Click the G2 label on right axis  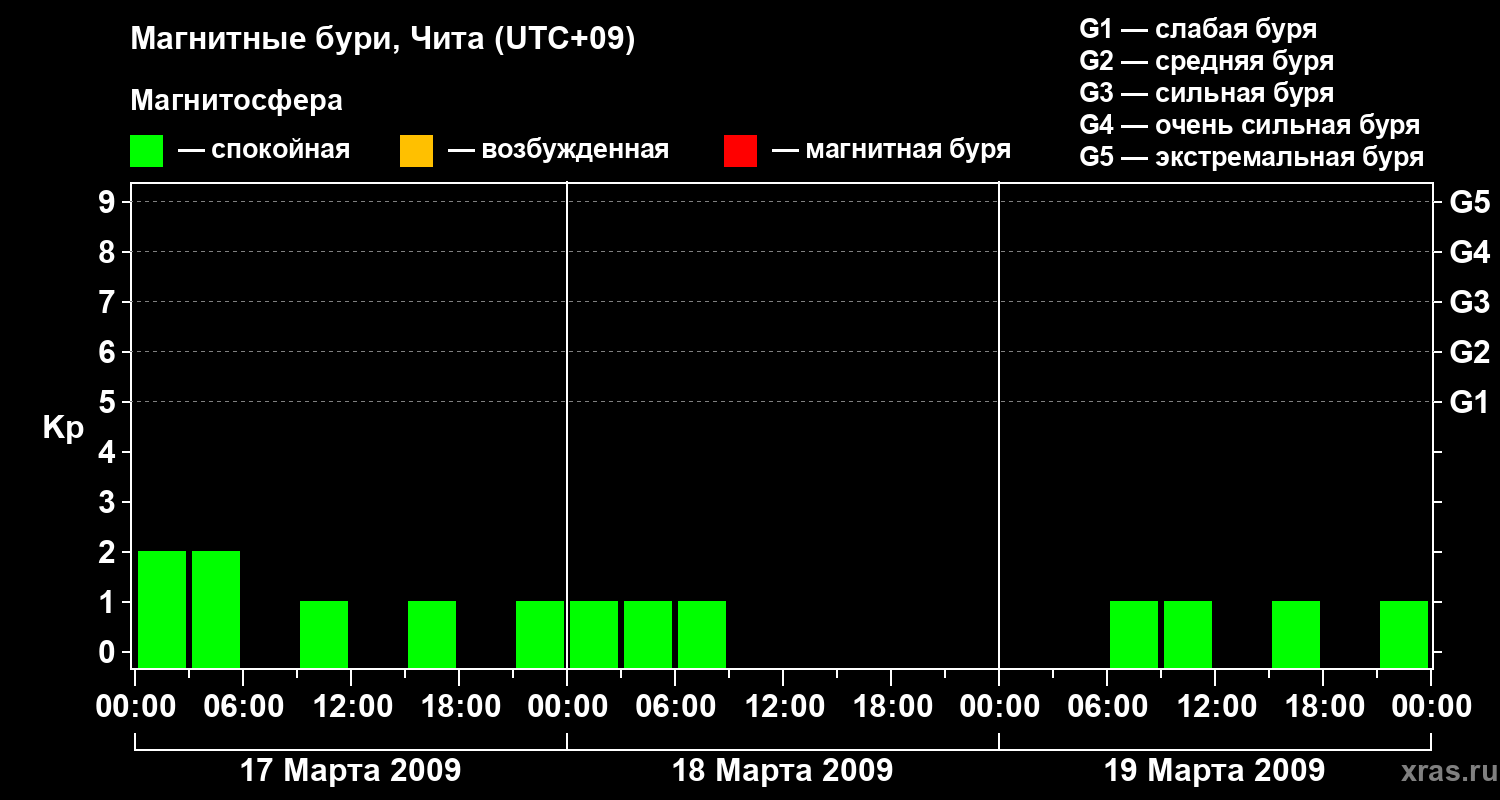1469,353
